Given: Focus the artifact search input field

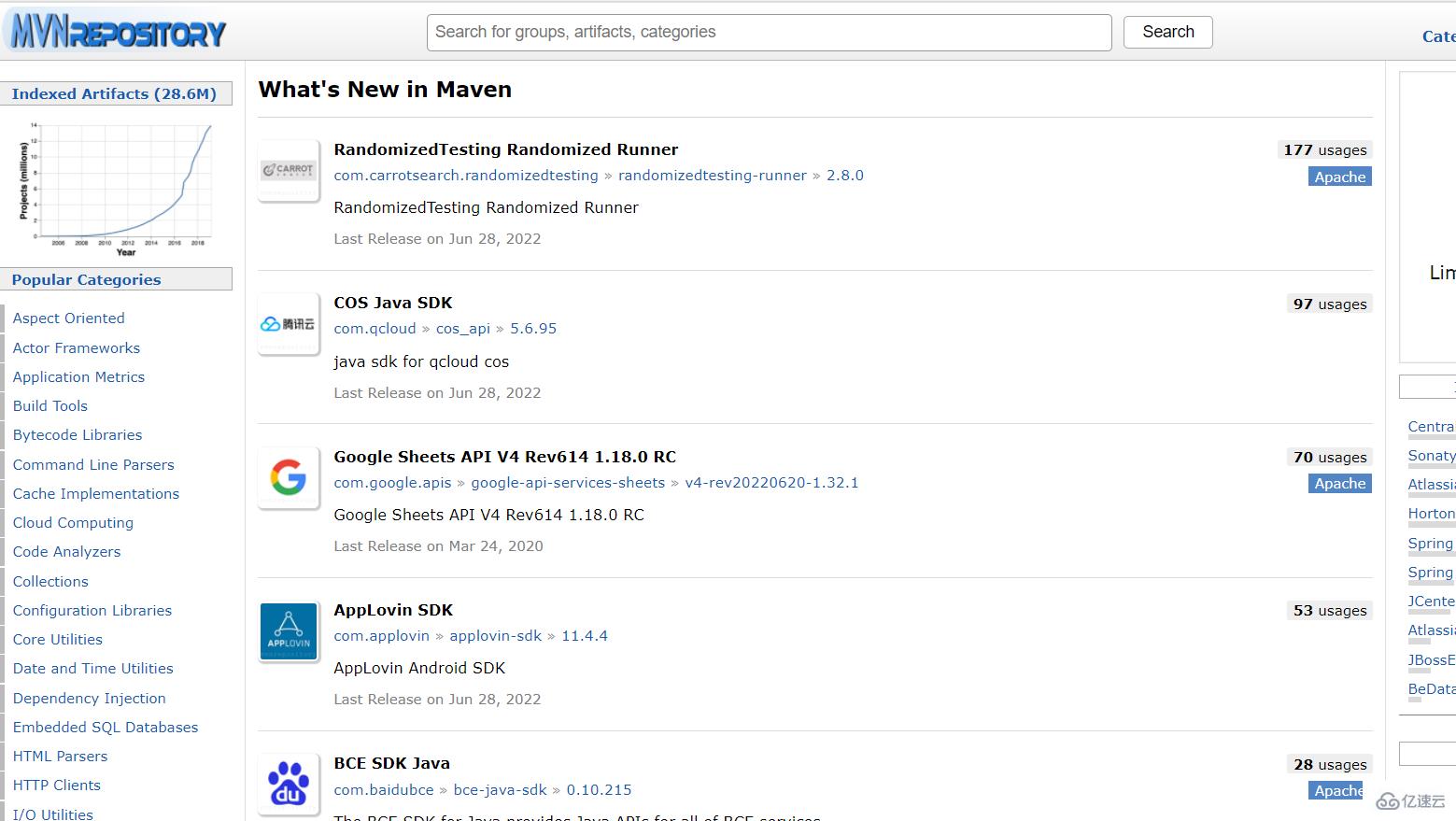Looking at the screenshot, I should point(769,33).
